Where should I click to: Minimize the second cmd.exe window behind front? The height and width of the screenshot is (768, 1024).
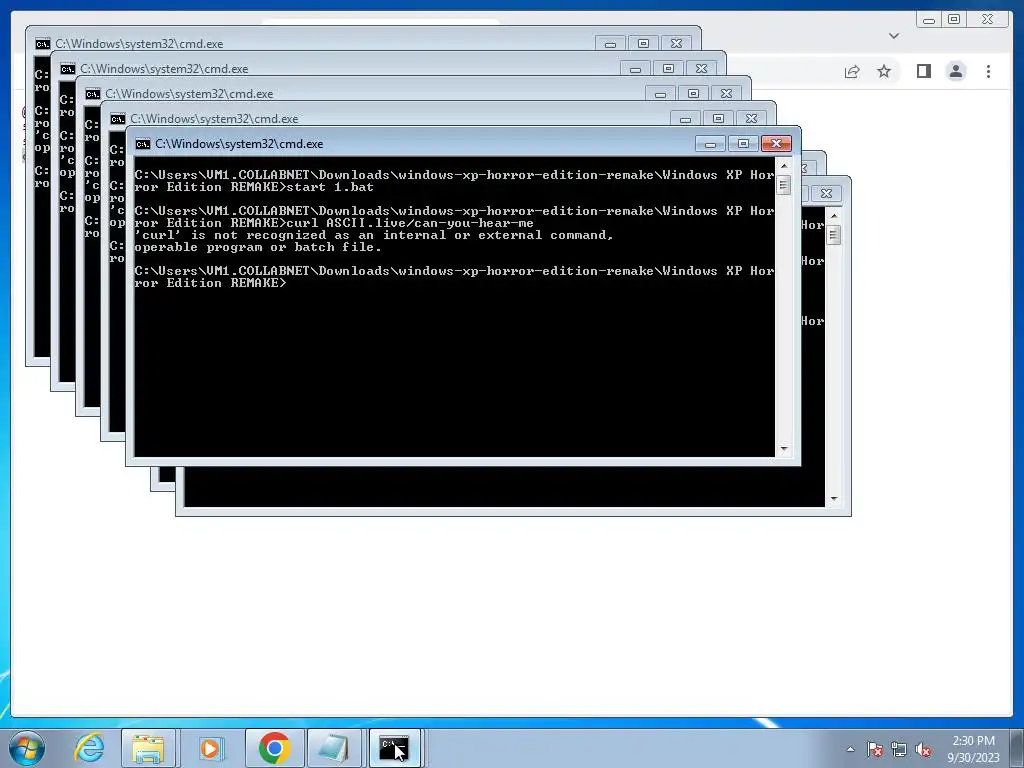pos(685,119)
